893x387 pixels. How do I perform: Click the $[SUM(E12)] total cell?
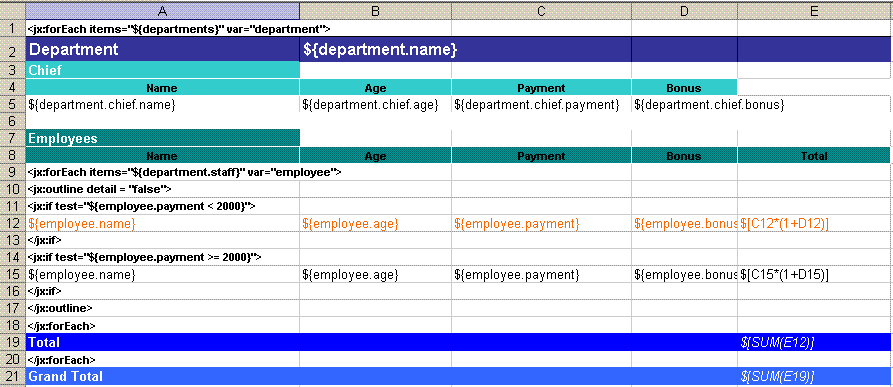tap(815, 342)
